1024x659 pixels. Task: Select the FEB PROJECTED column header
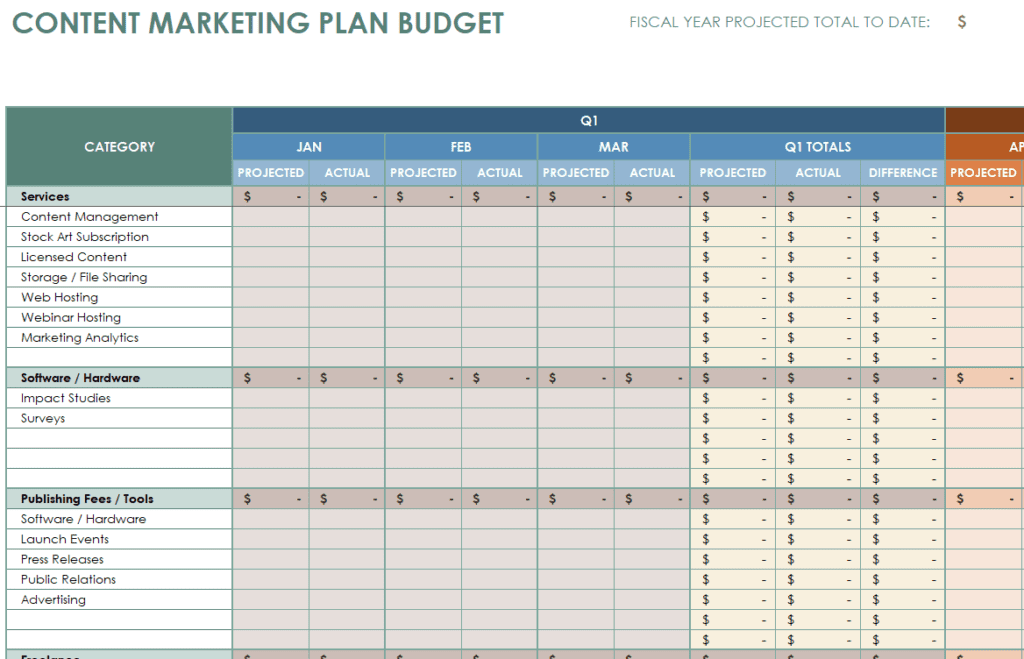pyautogui.click(x=423, y=173)
